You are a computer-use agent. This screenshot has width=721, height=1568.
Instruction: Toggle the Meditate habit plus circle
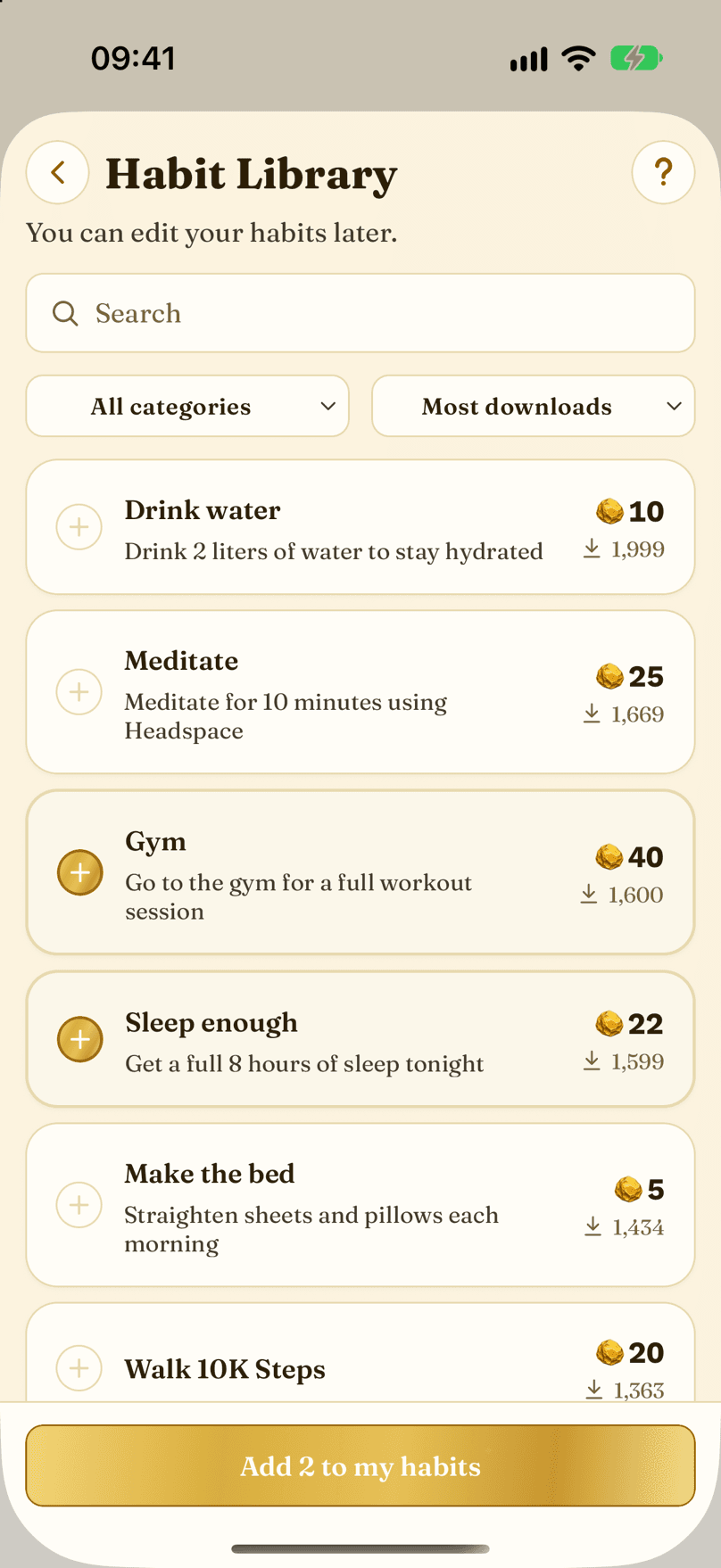pos(79,692)
